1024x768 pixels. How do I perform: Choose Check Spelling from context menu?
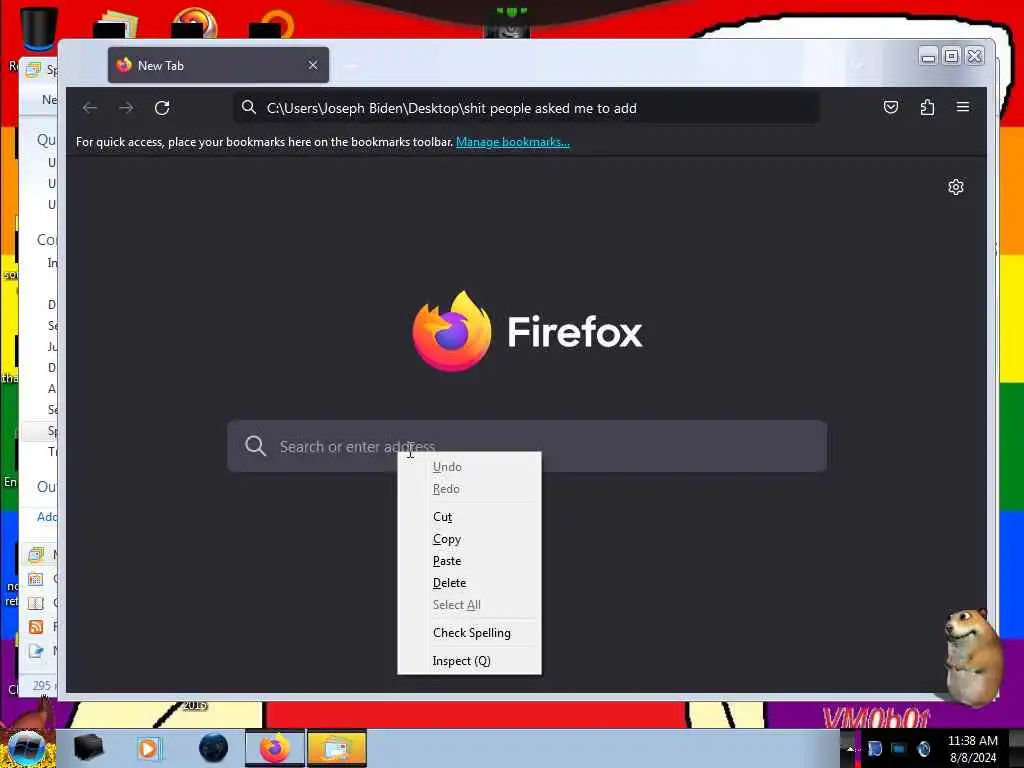click(x=470, y=633)
